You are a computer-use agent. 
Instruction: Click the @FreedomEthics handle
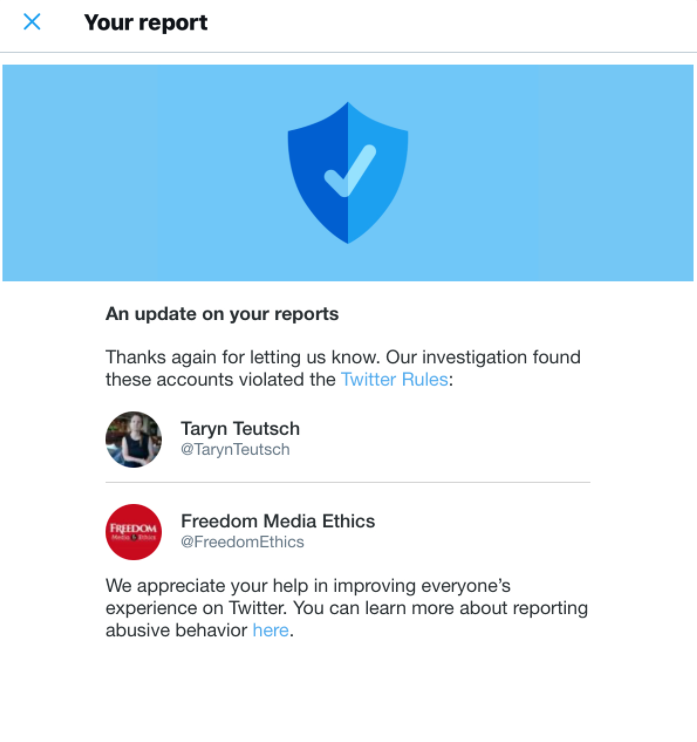(242, 542)
